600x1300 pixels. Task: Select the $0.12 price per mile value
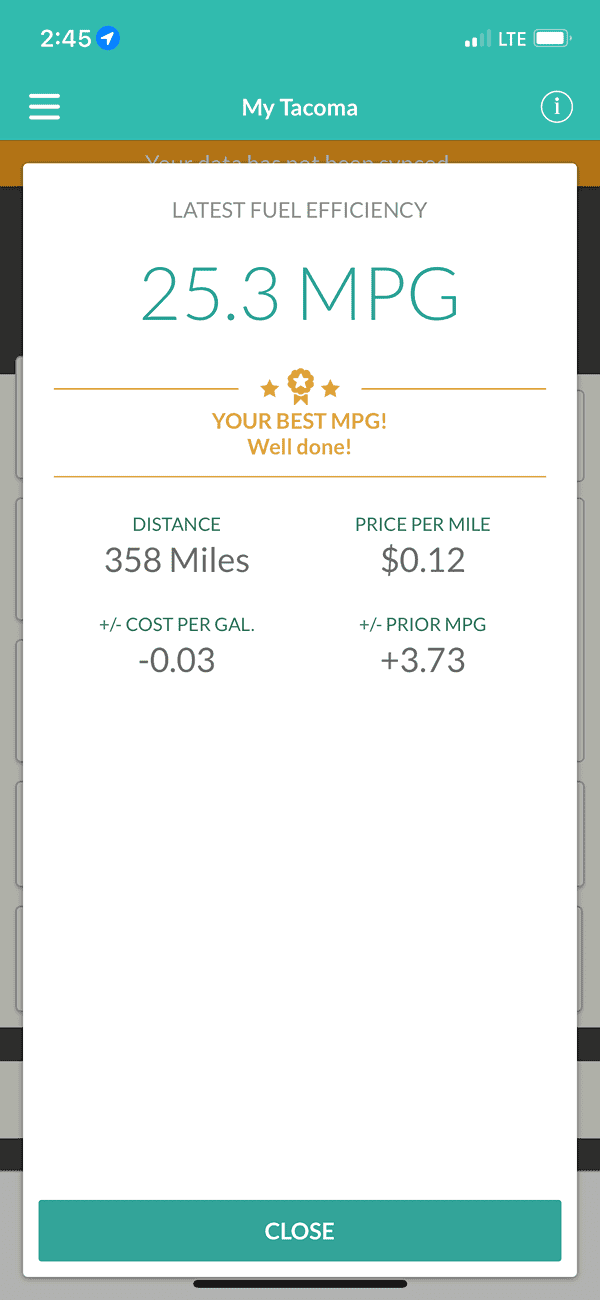(x=423, y=560)
